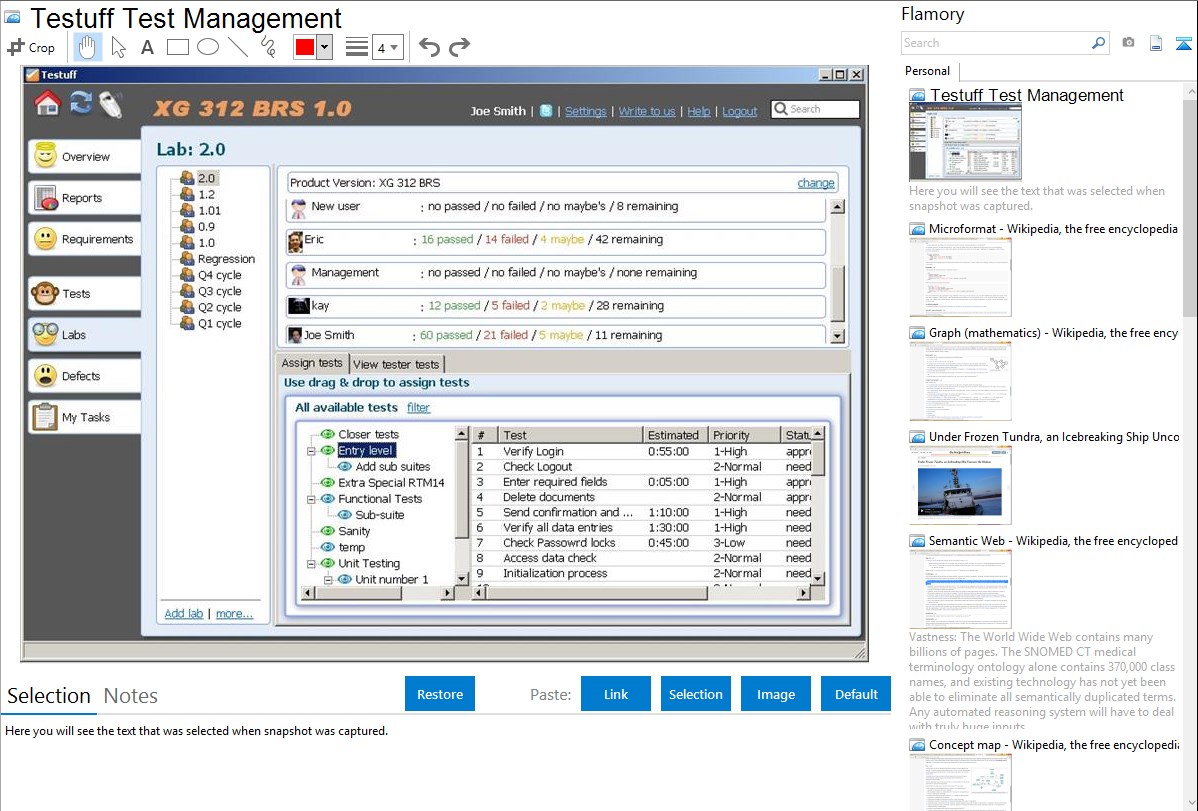The width and height of the screenshot is (1198, 811).
Task: Undo the last annotation
Action: tap(429, 47)
